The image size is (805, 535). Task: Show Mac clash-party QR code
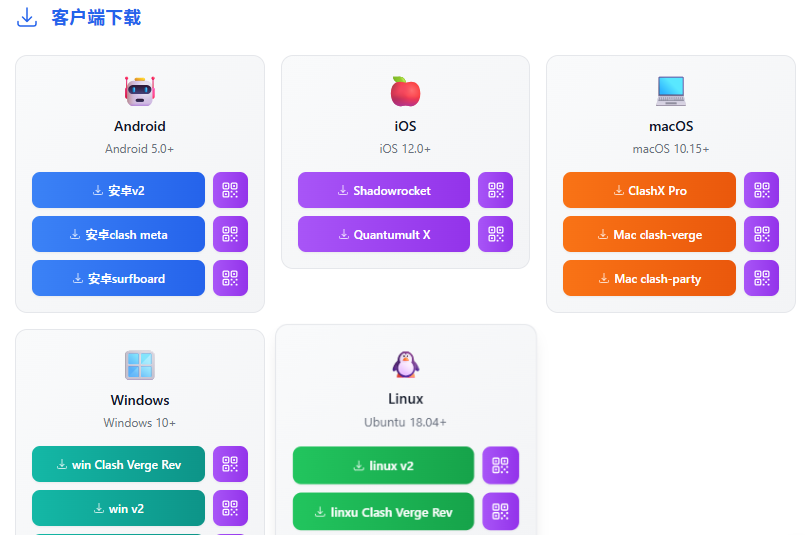(761, 278)
